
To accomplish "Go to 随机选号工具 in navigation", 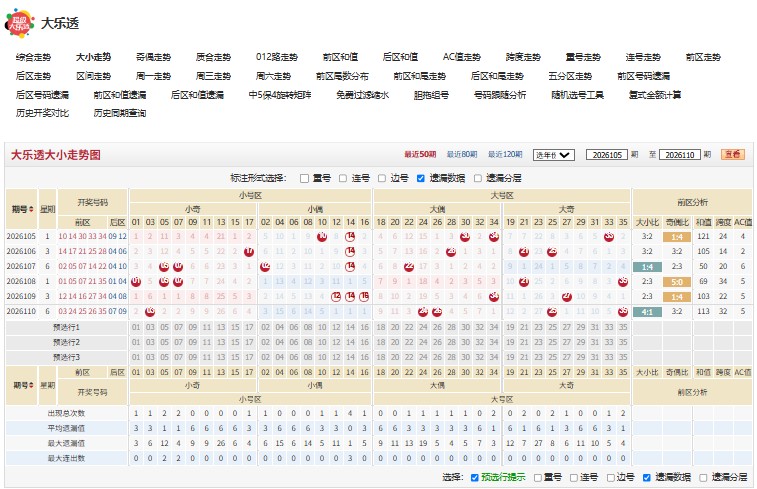I will [x=577, y=95].
